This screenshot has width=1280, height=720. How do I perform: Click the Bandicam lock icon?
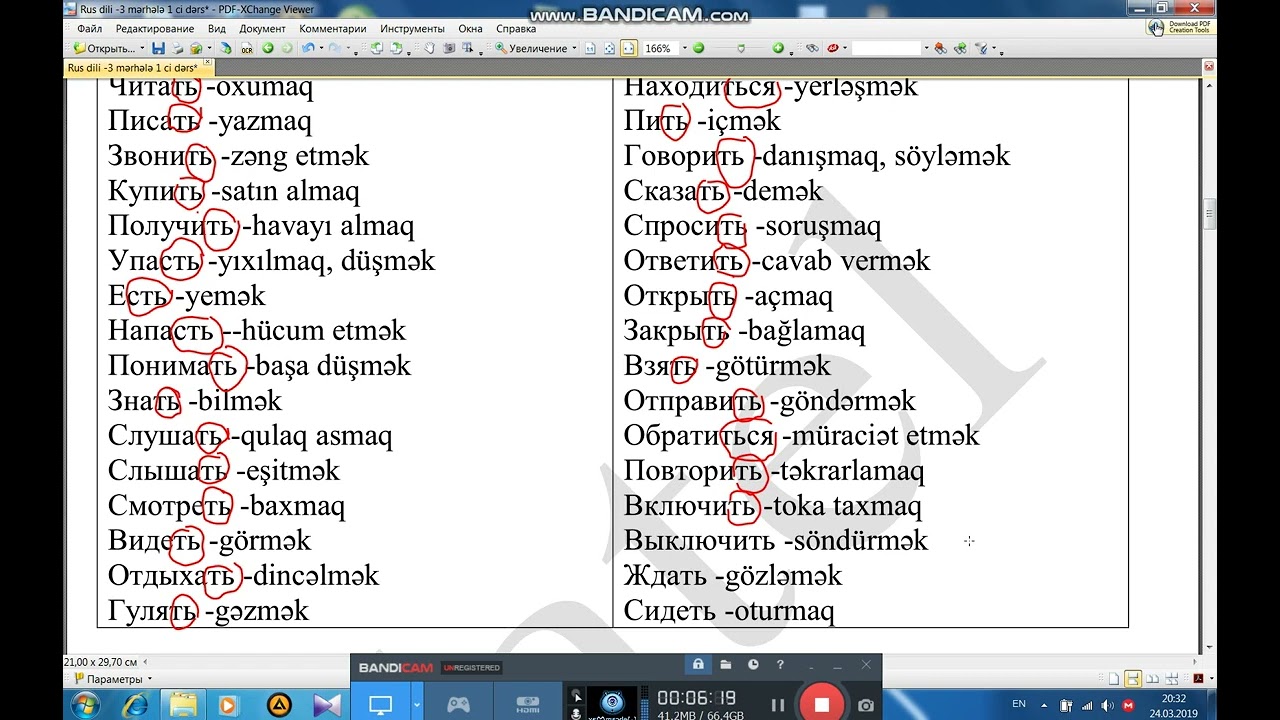tap(698, 665)
